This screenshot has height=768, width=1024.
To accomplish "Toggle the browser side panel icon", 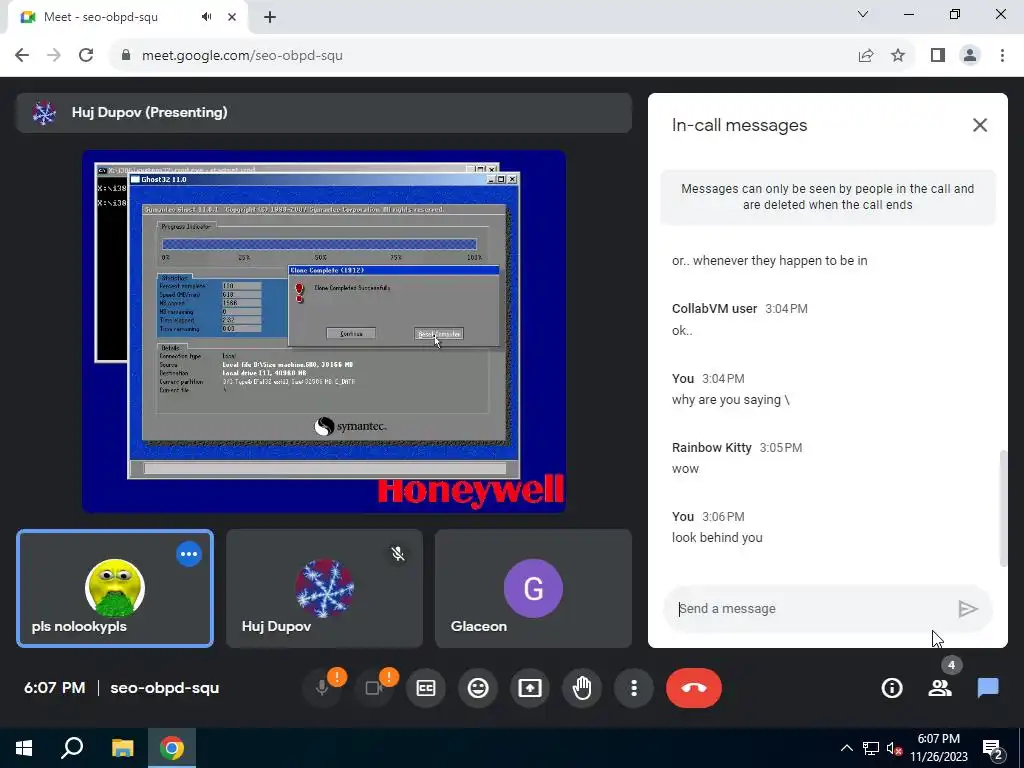I will pyautogui.click(x=938, y=56).
